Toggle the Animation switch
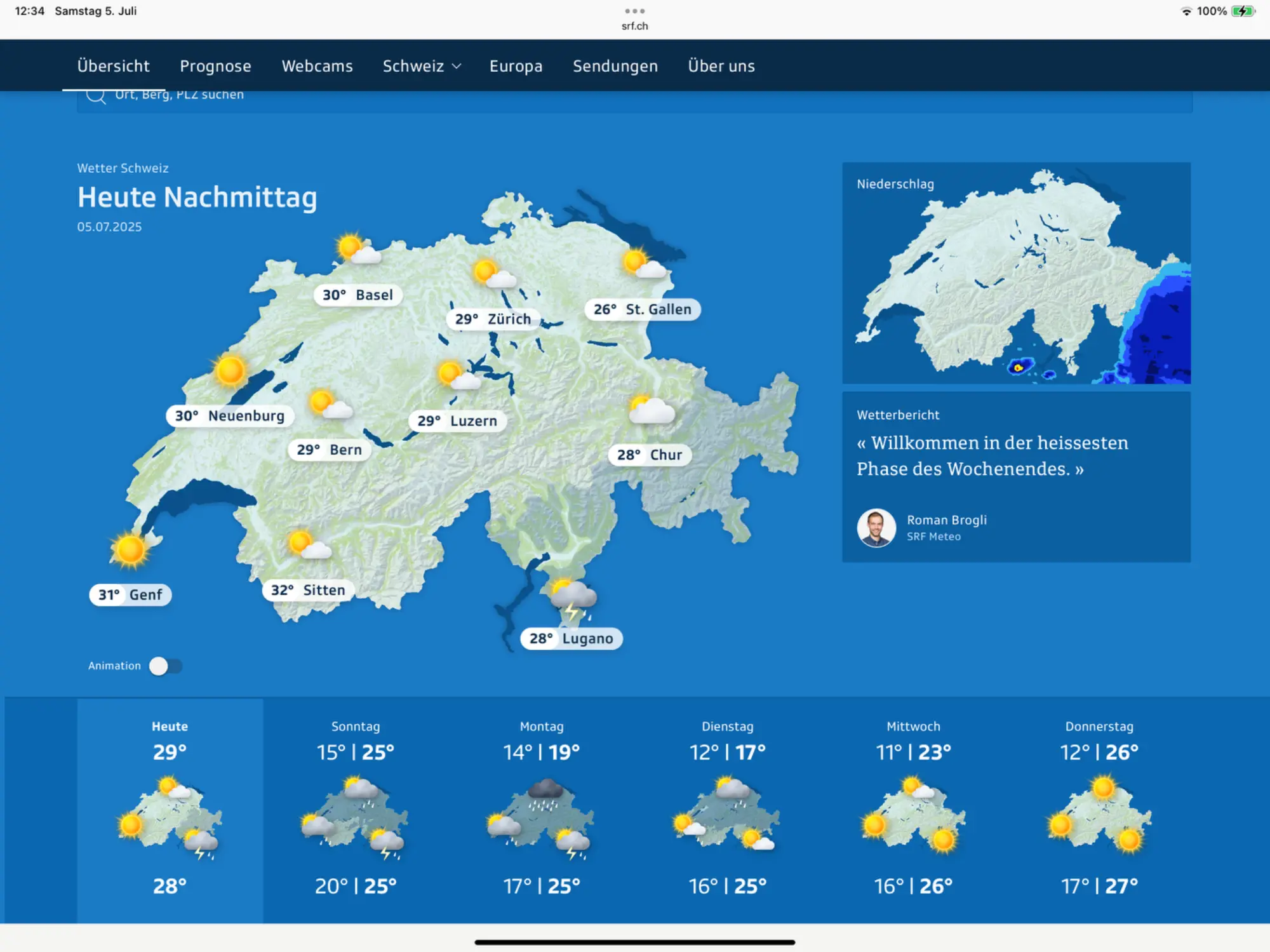Viewport: 1270px width, 952px height. tap(166, 666)
